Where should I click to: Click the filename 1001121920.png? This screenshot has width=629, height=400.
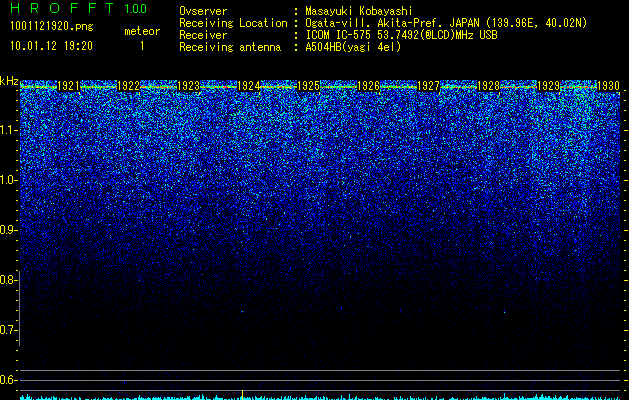[x=52, y=26]
